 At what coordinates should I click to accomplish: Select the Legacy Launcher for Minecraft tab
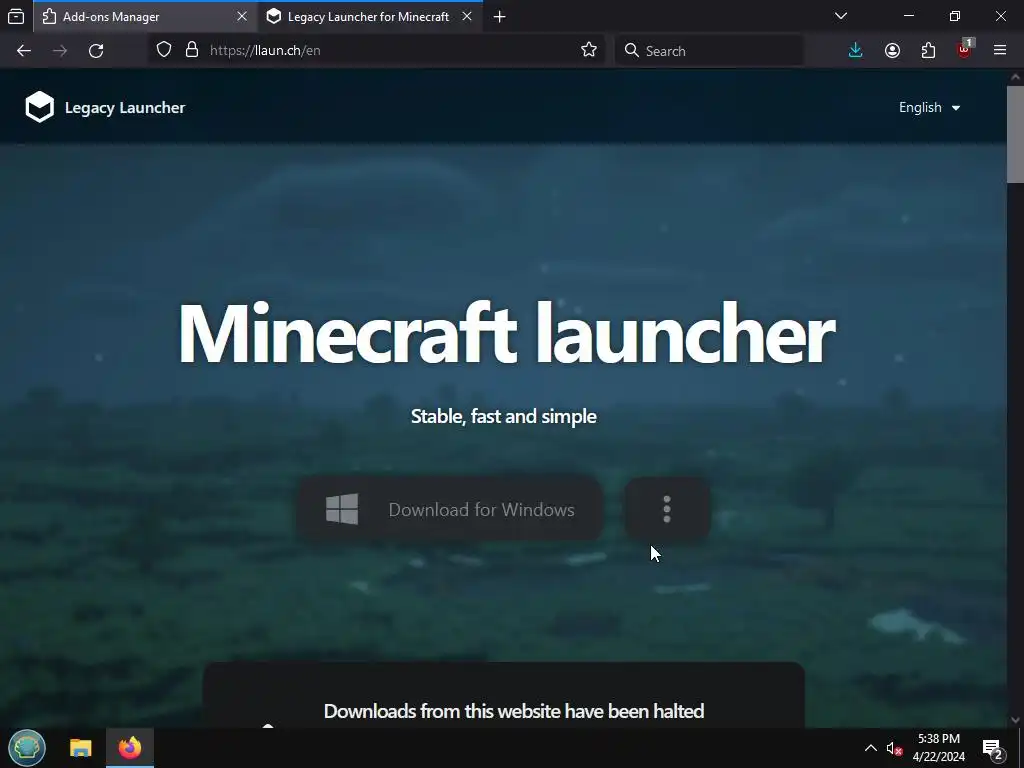click(370, 16)
